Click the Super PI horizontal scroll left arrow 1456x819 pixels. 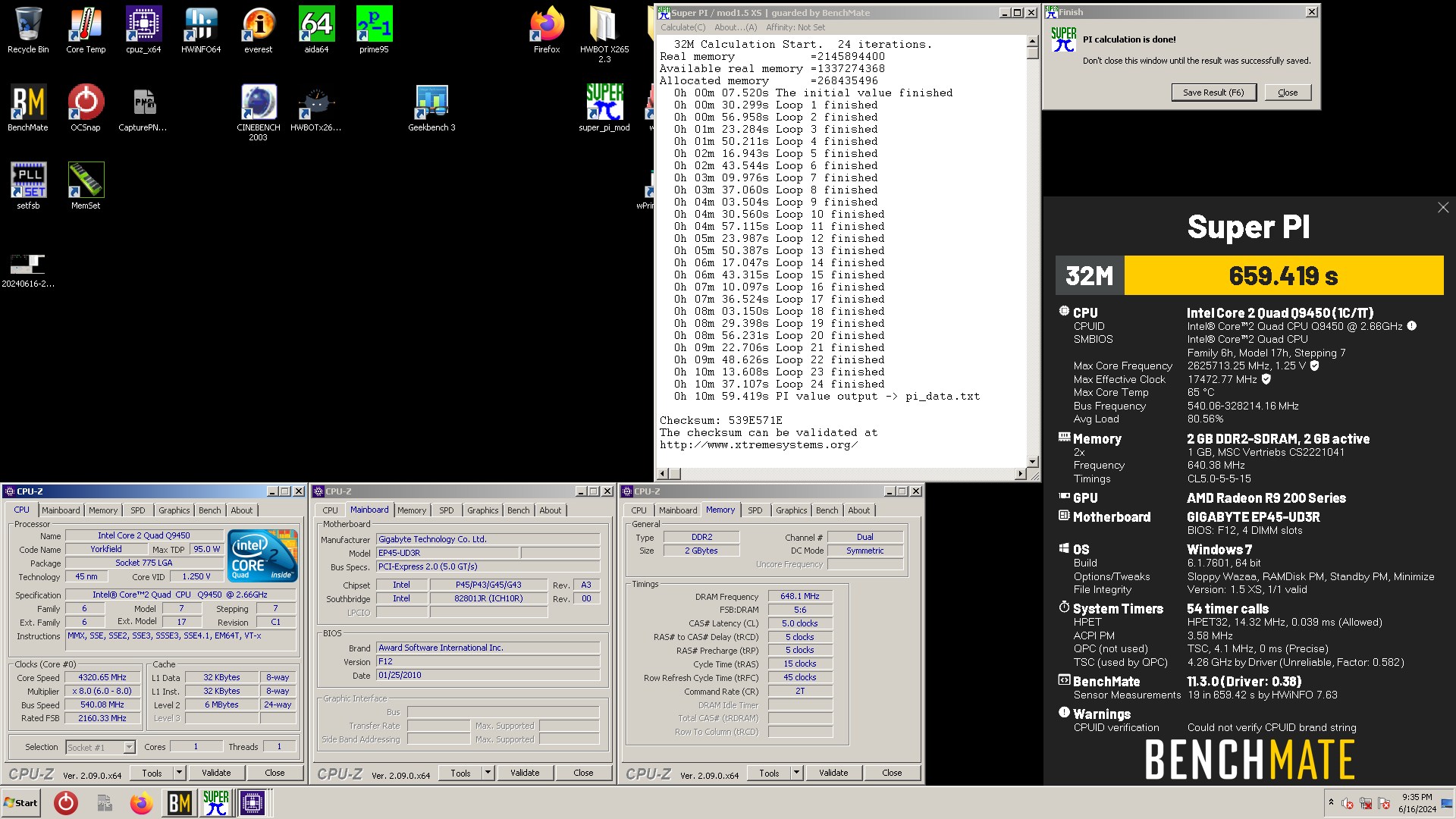click(x=662, y=474)
